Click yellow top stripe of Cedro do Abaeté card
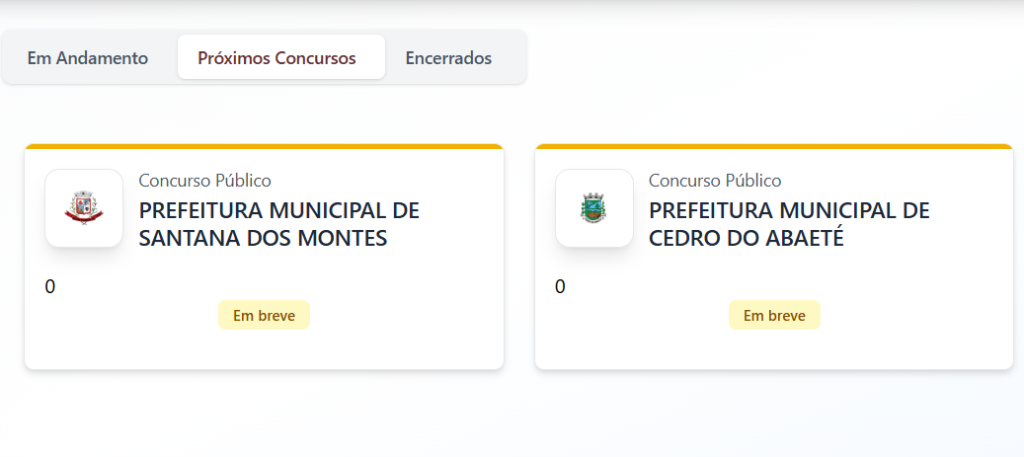The width and height of the screenshot is (1024, 457). (x=774, y=147)
